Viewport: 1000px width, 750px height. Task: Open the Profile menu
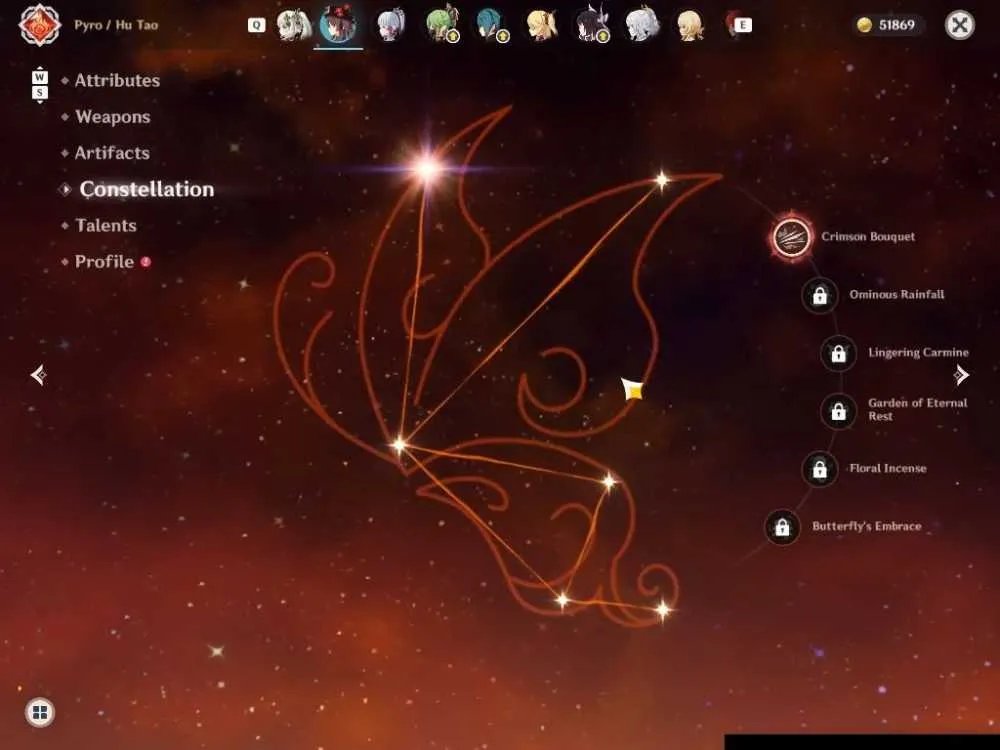(105, 262)
